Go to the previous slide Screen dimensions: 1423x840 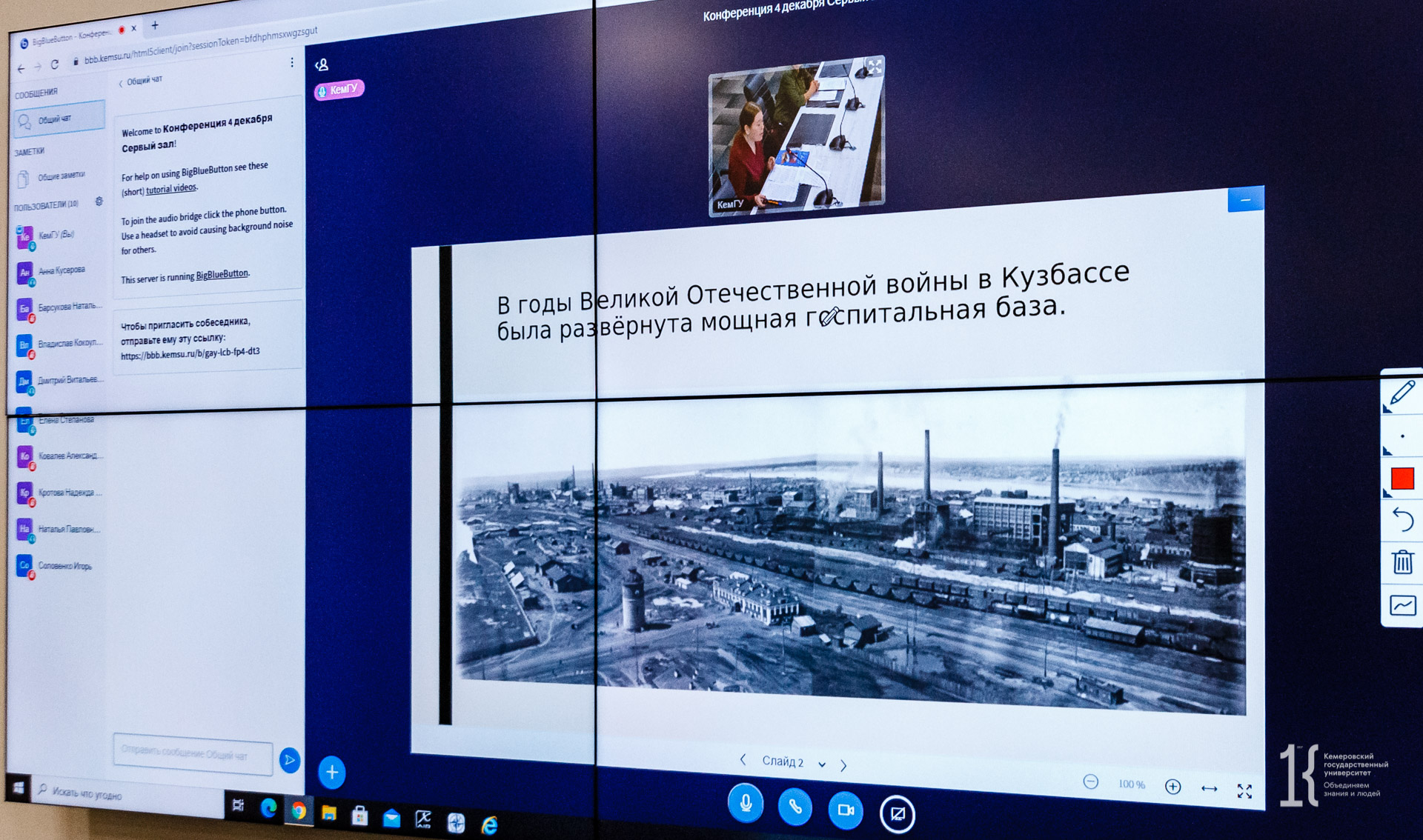(x=743, y=759)
